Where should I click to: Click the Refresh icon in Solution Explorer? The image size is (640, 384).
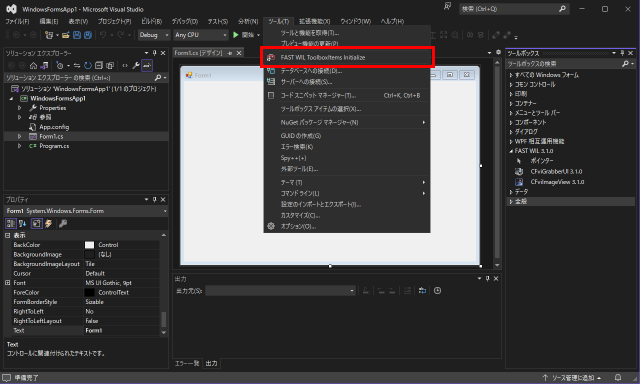[88, 66]
